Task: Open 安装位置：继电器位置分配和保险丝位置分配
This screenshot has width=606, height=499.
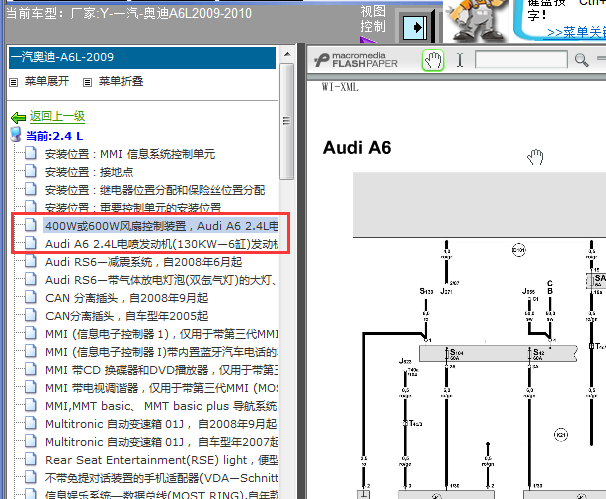Action: point(155,190)
